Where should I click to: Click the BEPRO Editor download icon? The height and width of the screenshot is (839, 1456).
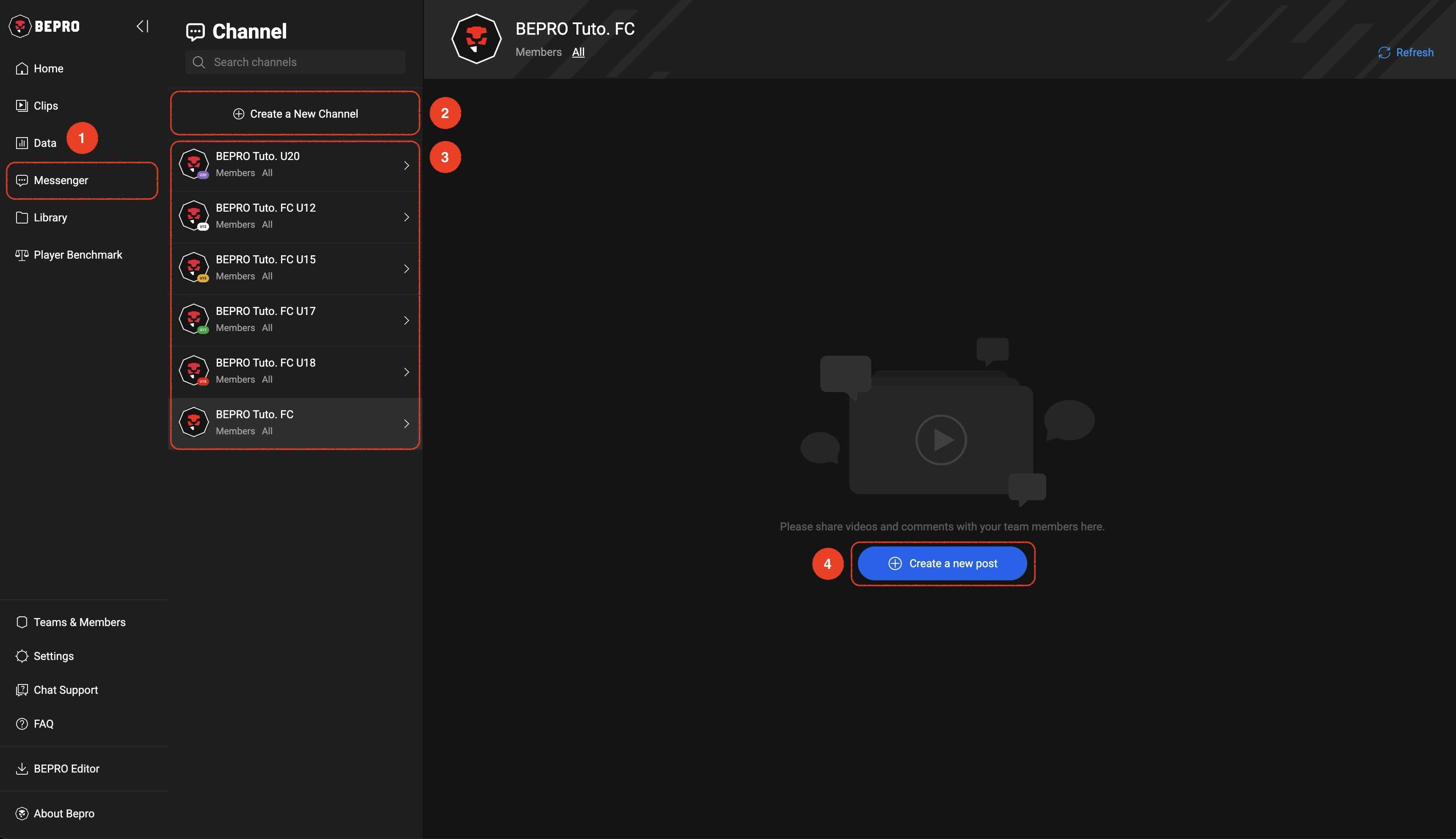[22, 769]
